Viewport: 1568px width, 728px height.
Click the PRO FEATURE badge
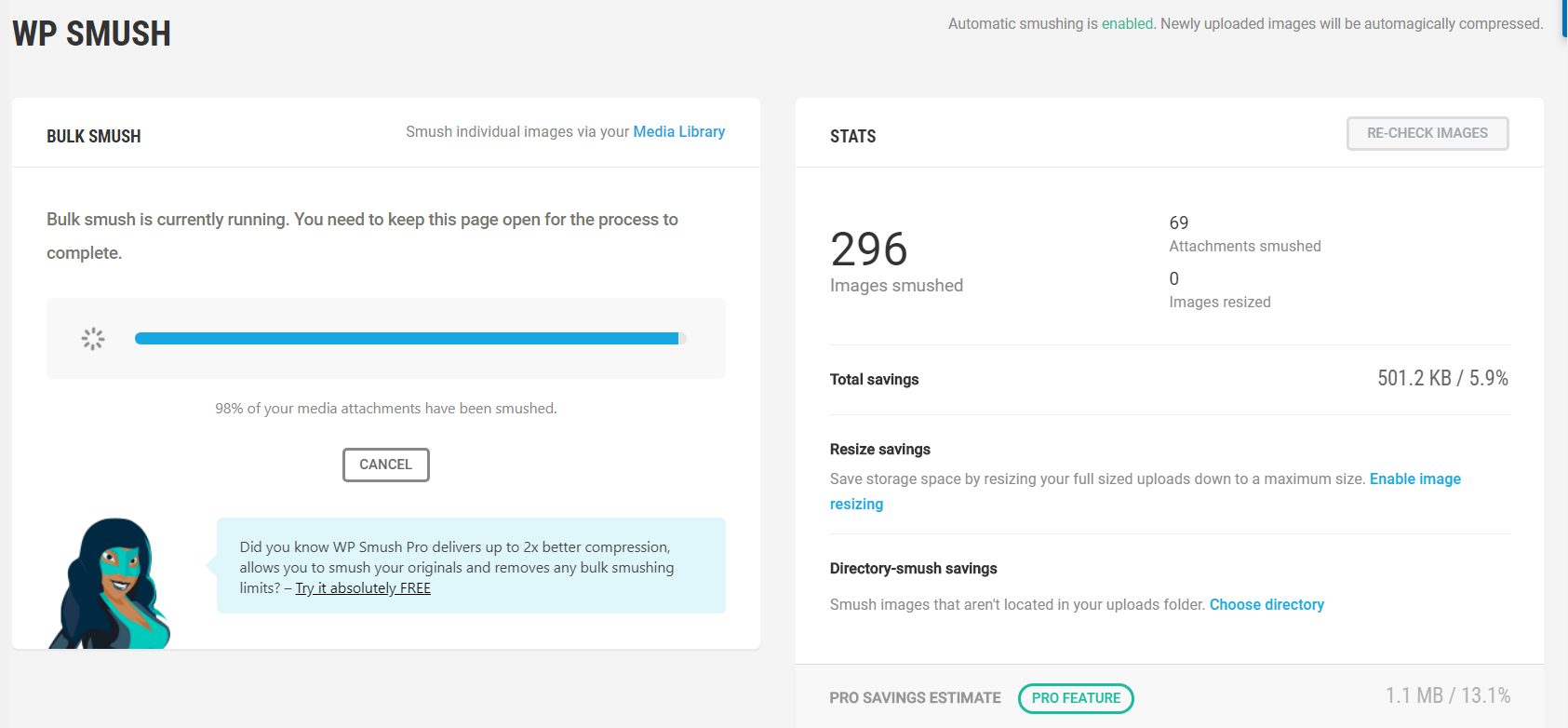click(x=1076, y=698)
